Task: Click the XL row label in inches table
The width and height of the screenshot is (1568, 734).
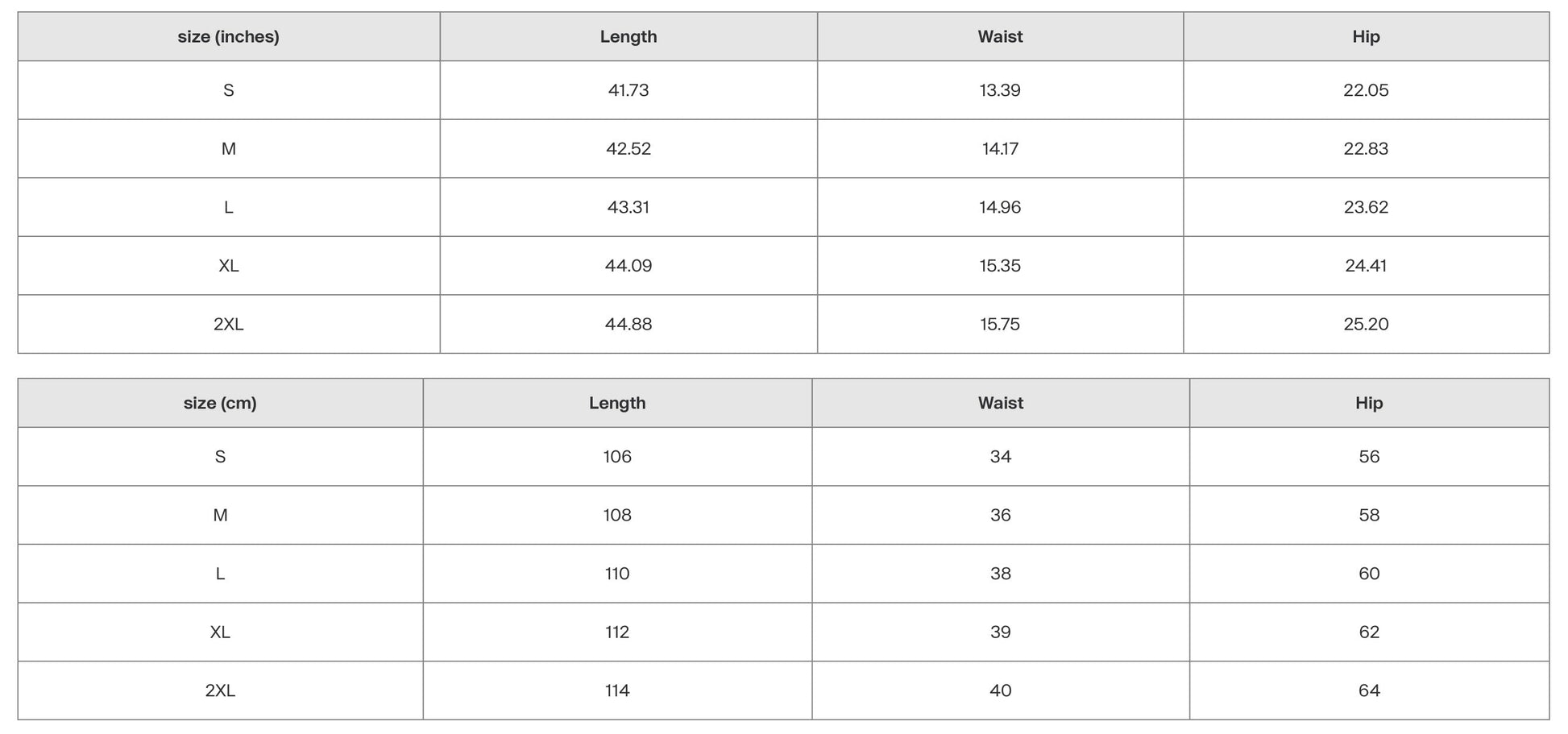Action: (228, 266)
